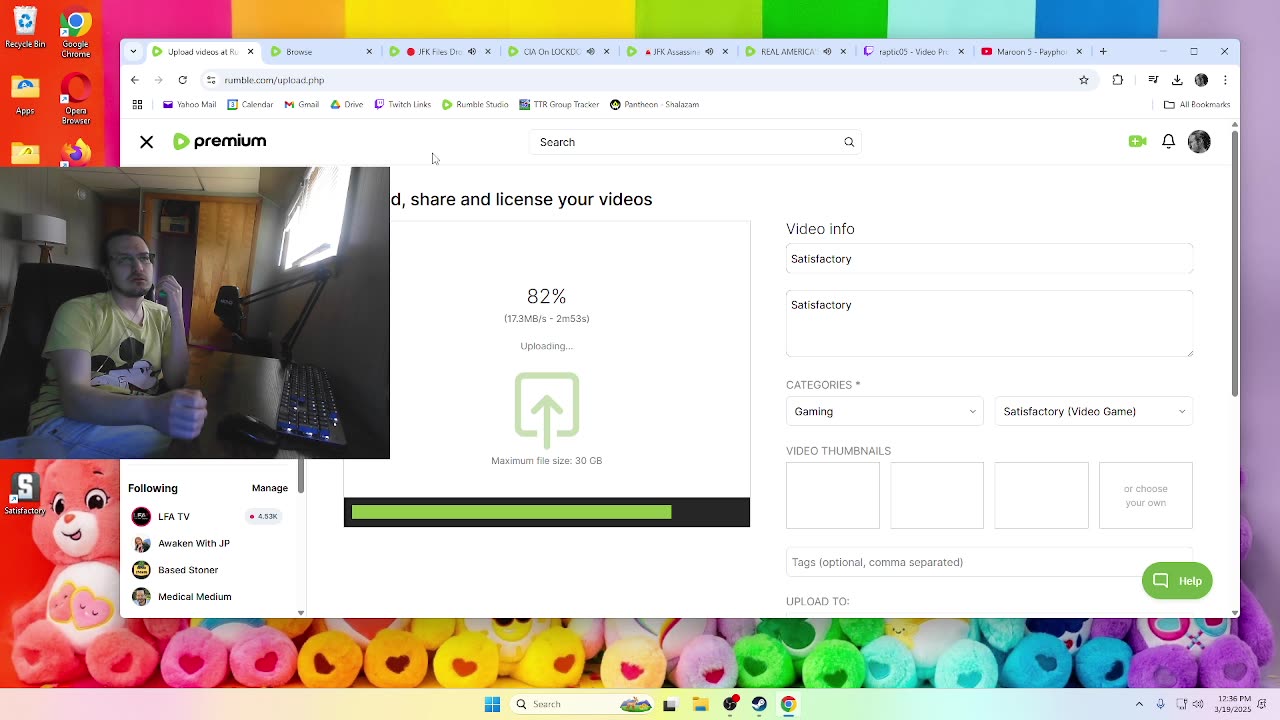This screenshot has width=1280, height=720.
Task: Open Chrome extensions puzzle icon
Action: 1118,80
